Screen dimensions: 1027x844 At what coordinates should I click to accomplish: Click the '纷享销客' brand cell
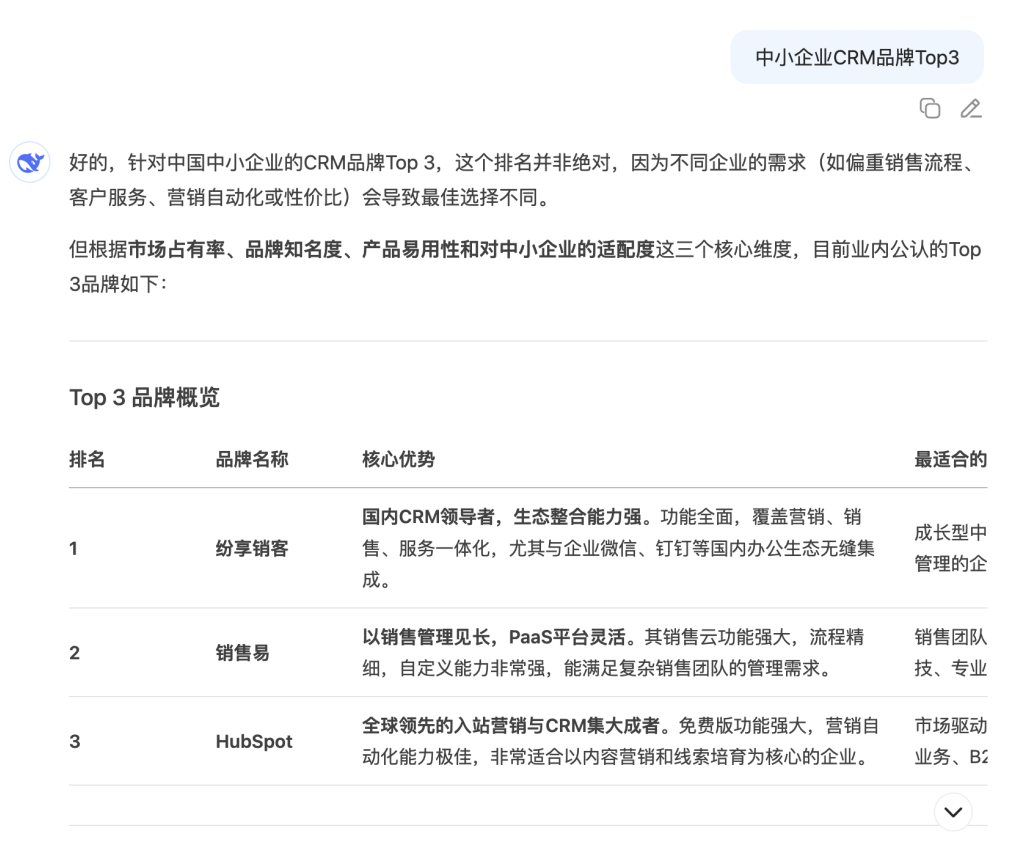[252, 548]
